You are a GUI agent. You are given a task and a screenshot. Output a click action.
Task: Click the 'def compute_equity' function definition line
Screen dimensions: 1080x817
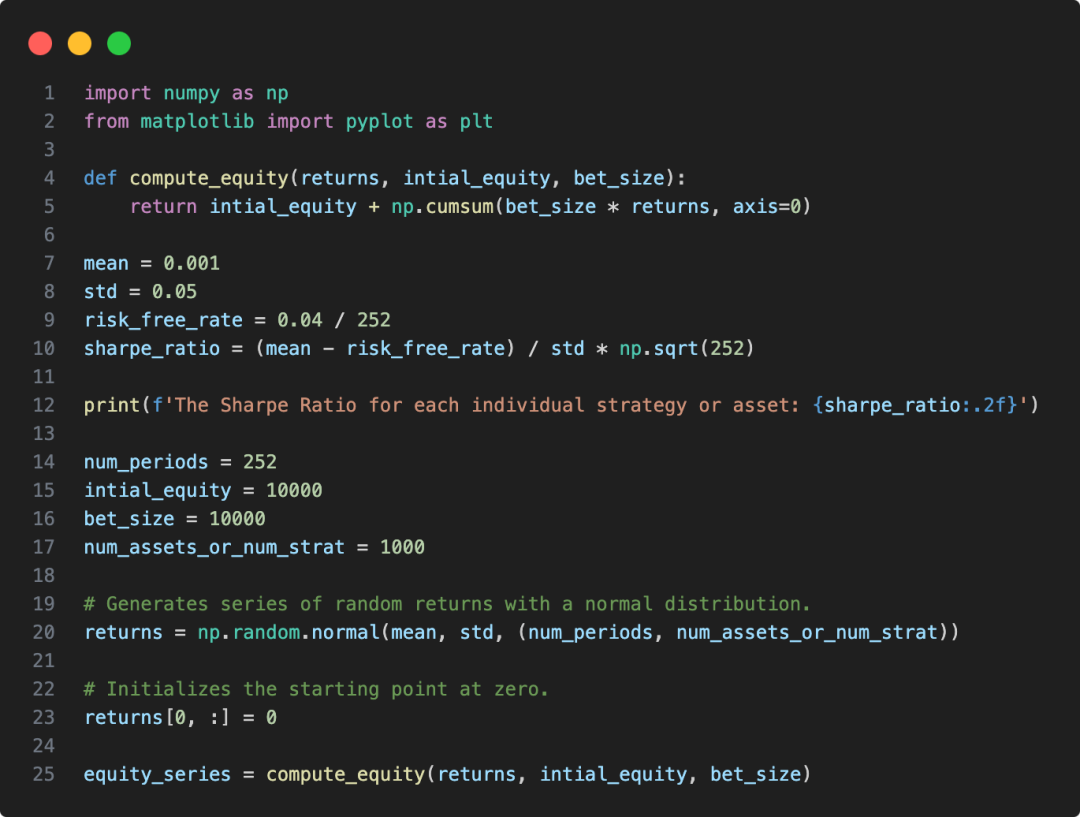click(x=384, y=178)
